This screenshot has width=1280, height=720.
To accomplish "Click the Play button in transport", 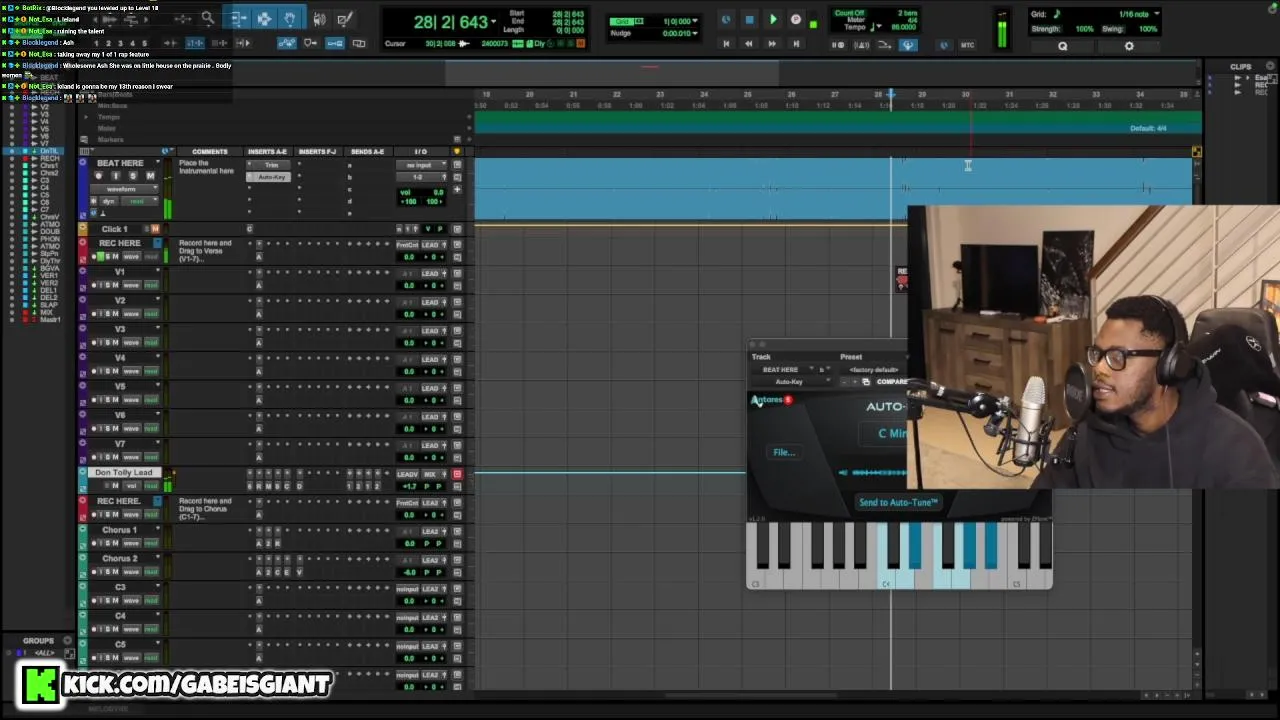I will click(x=773, y=19).
